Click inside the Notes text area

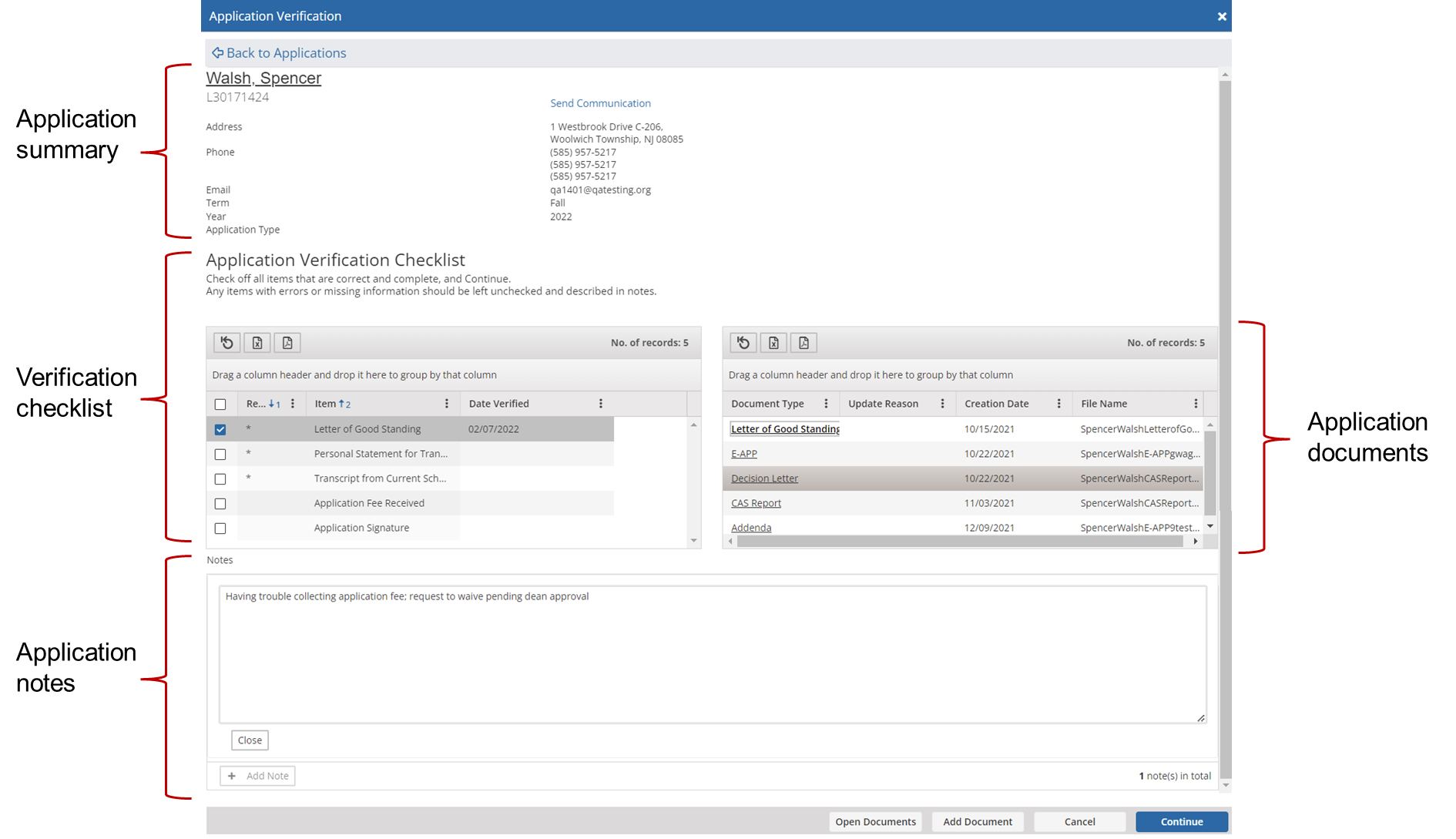713,655
